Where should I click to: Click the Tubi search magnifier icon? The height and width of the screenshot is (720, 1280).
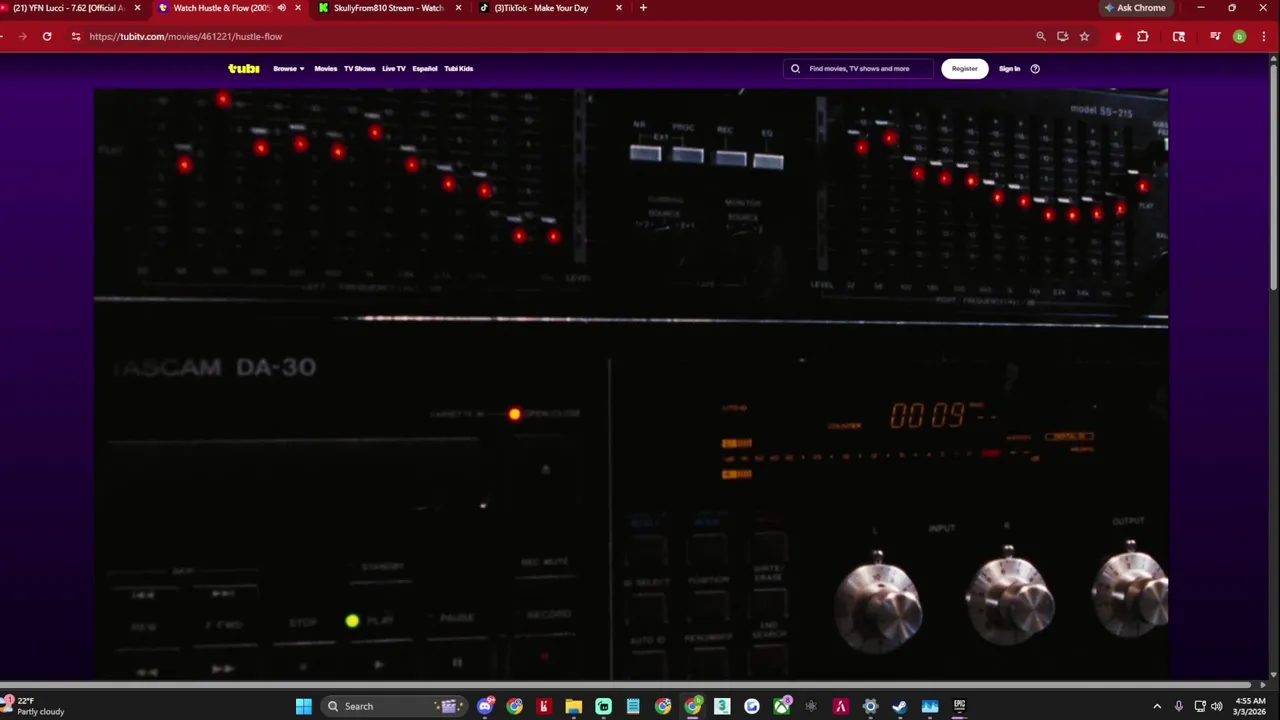(796, 69)
